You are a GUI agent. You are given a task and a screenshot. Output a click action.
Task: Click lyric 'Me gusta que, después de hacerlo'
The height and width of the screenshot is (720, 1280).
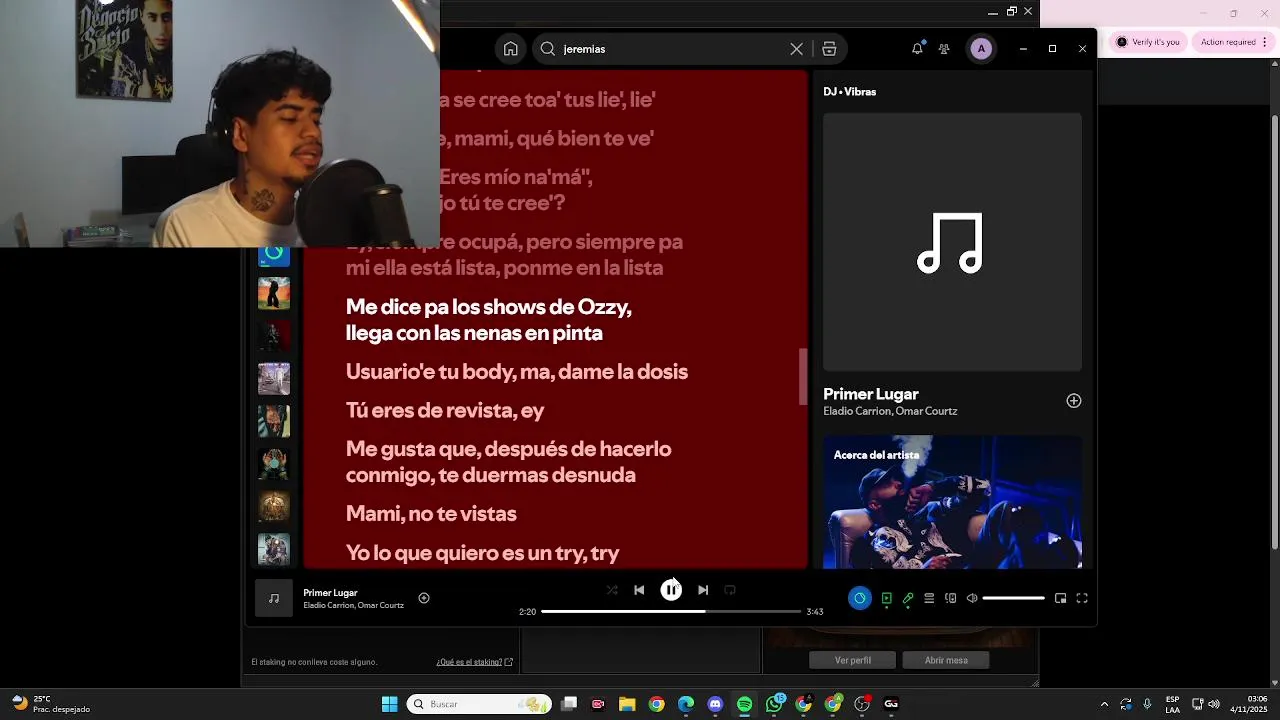[x=508, y=449]
